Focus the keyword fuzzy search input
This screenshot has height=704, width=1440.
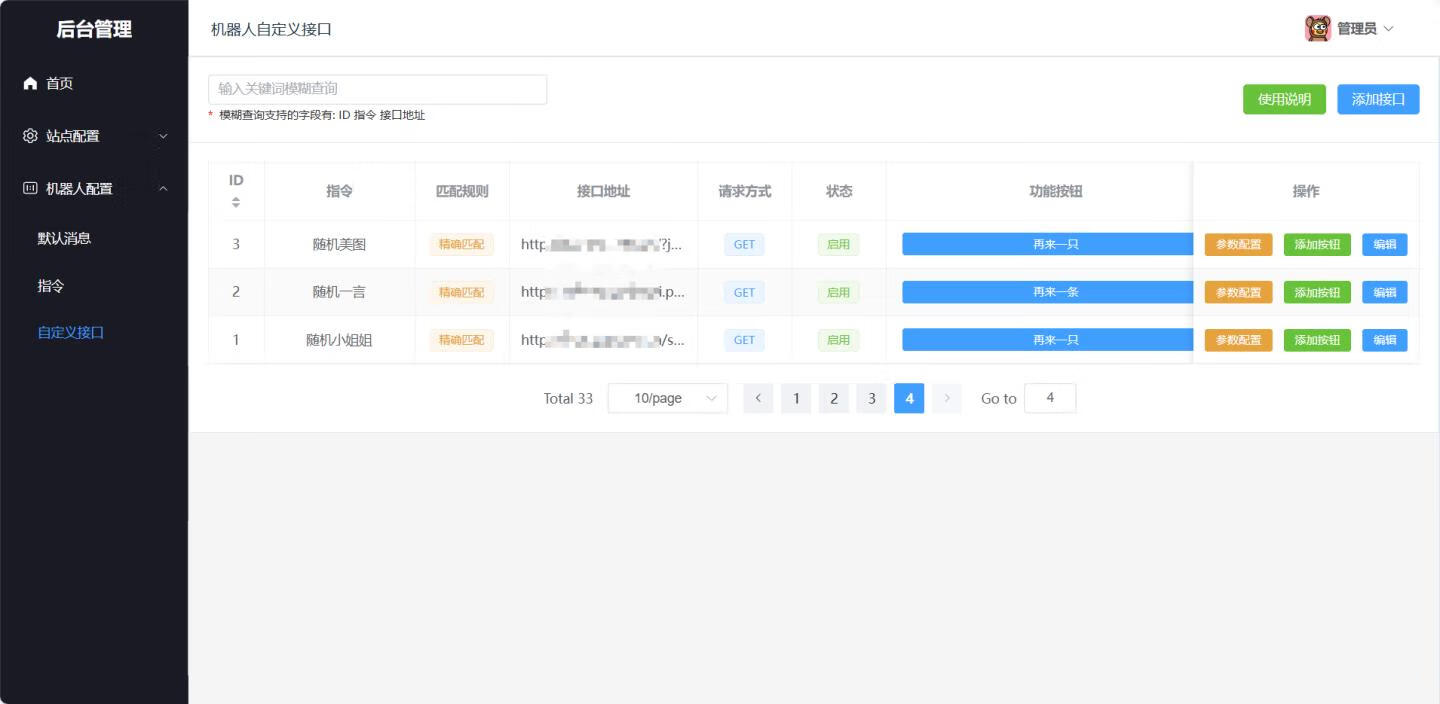(x=377, y=89)
